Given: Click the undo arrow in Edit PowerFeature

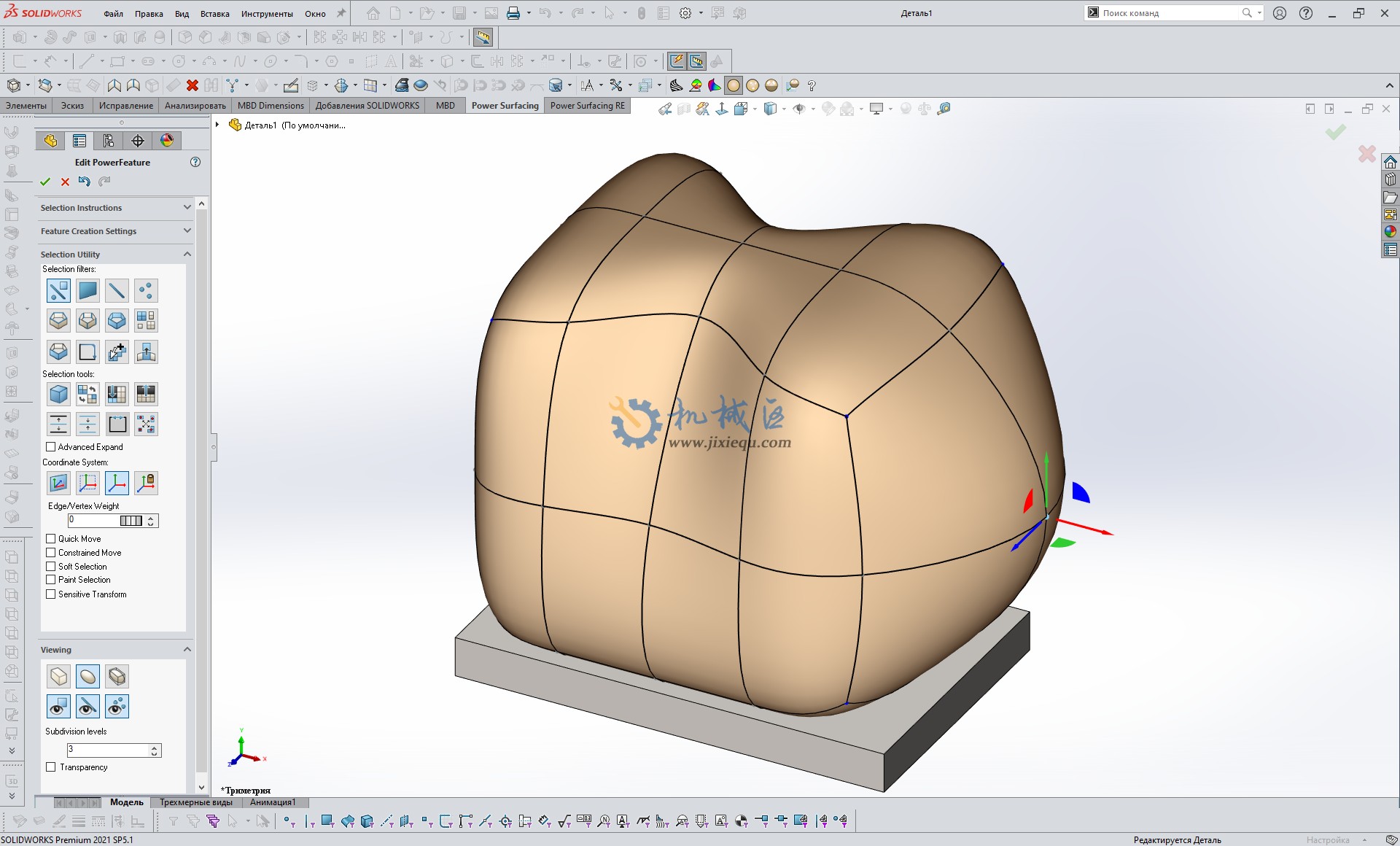Looking at the screenshot, I should click(x=85, y=182).
